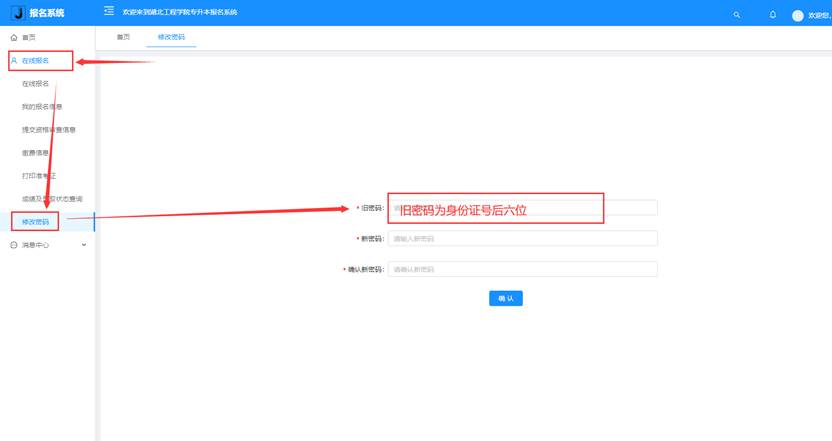Image resolution: width=832 pixels, height=441 pixels.
Task: Click the person icon beside 在线报名 menu
Action: click(14, 61)
